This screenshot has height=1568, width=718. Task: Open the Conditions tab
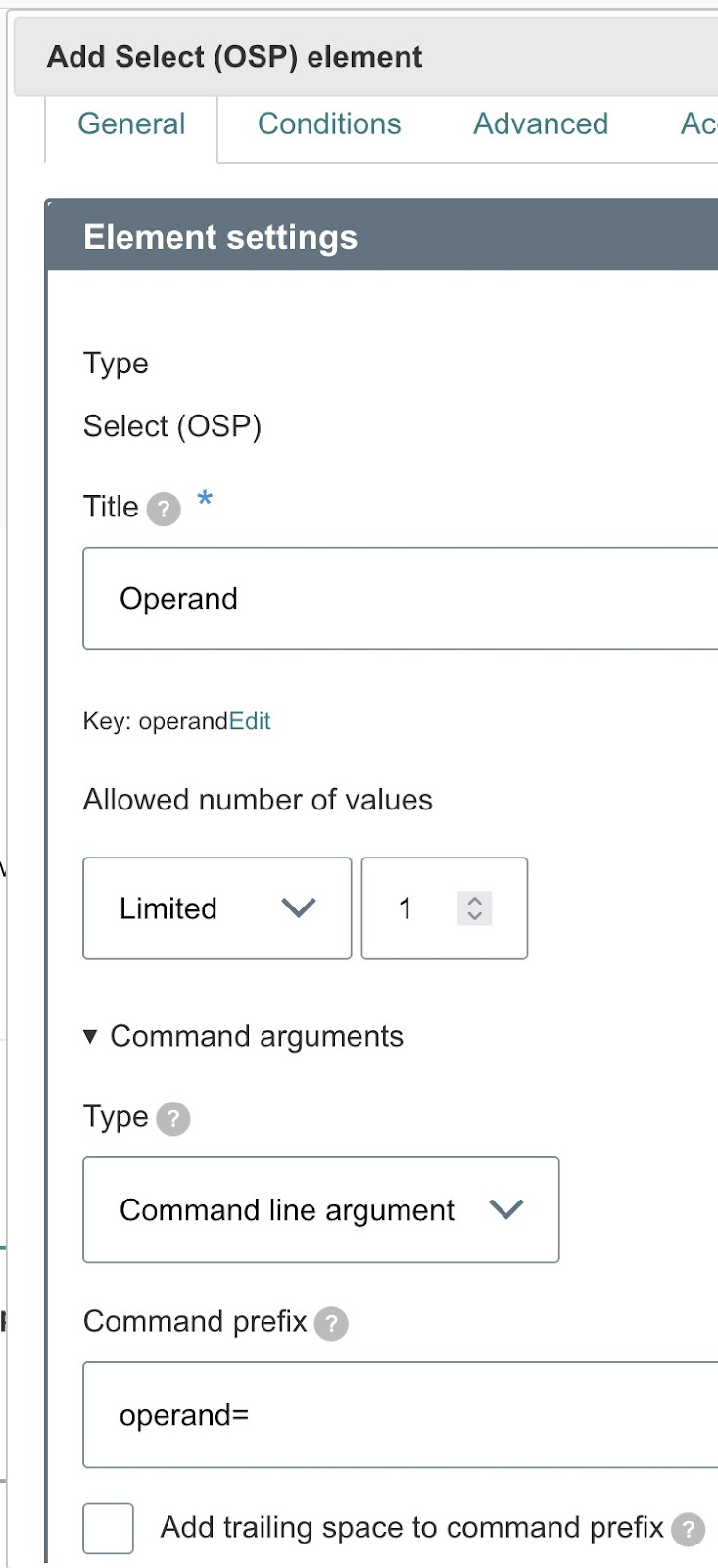[329, 124]
